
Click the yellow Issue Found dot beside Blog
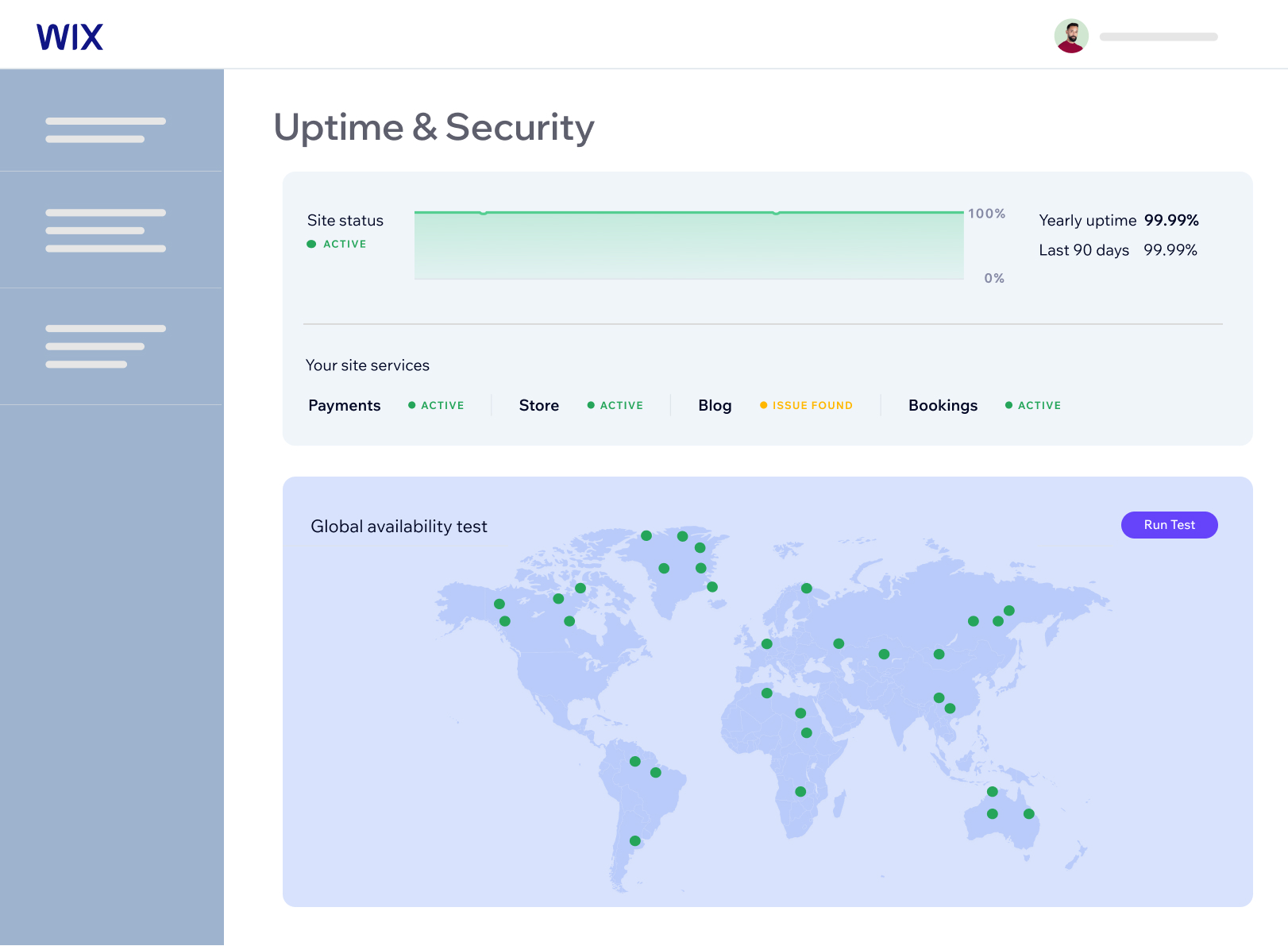tap(763, 405)
